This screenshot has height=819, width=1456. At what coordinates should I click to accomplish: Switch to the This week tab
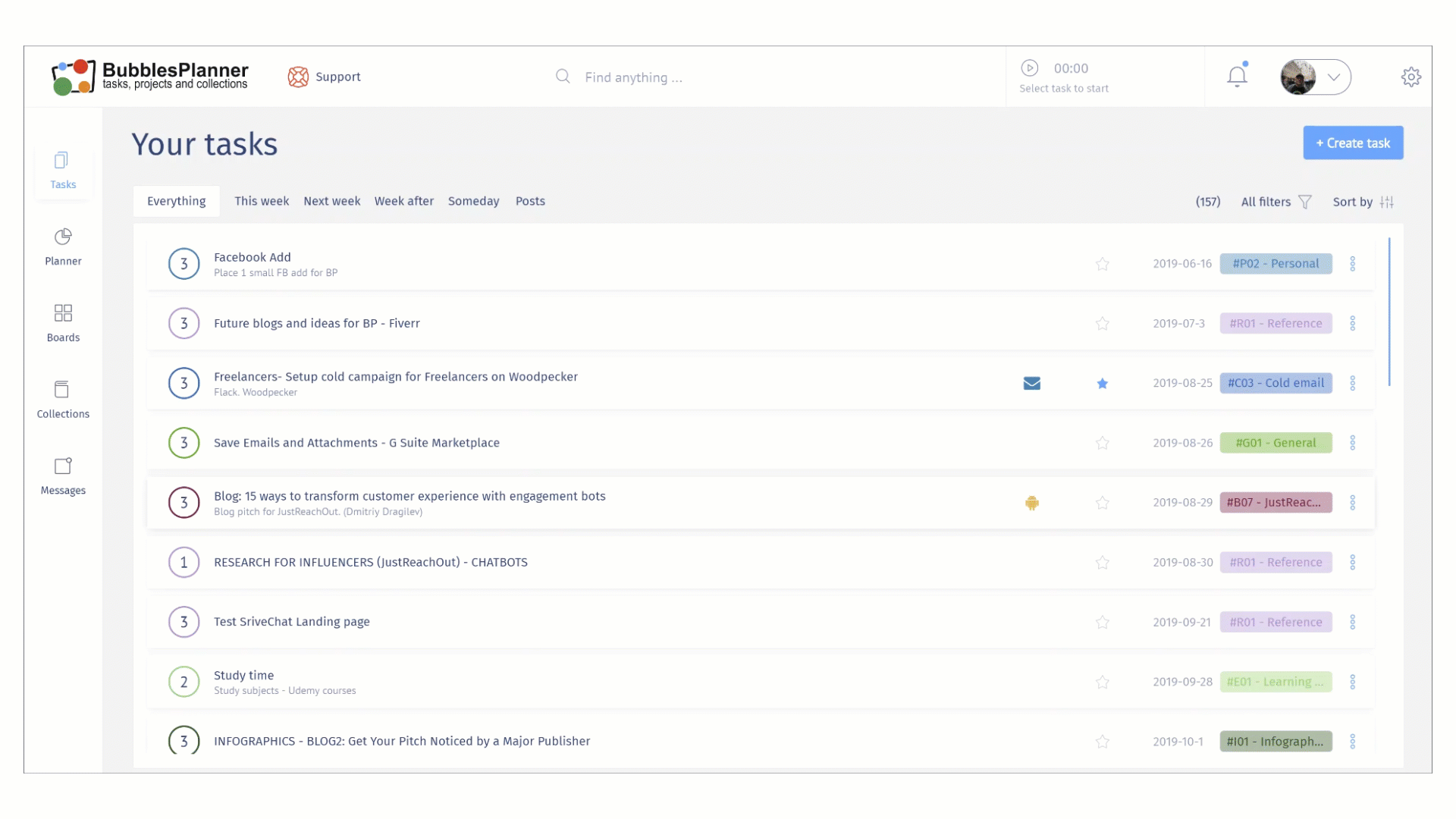pyautogui.click(x=262, y=201)
